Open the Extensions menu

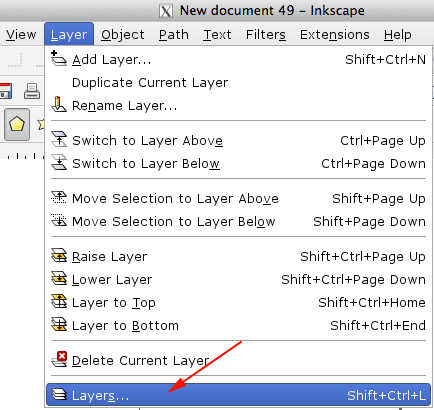tap(335, 34)
